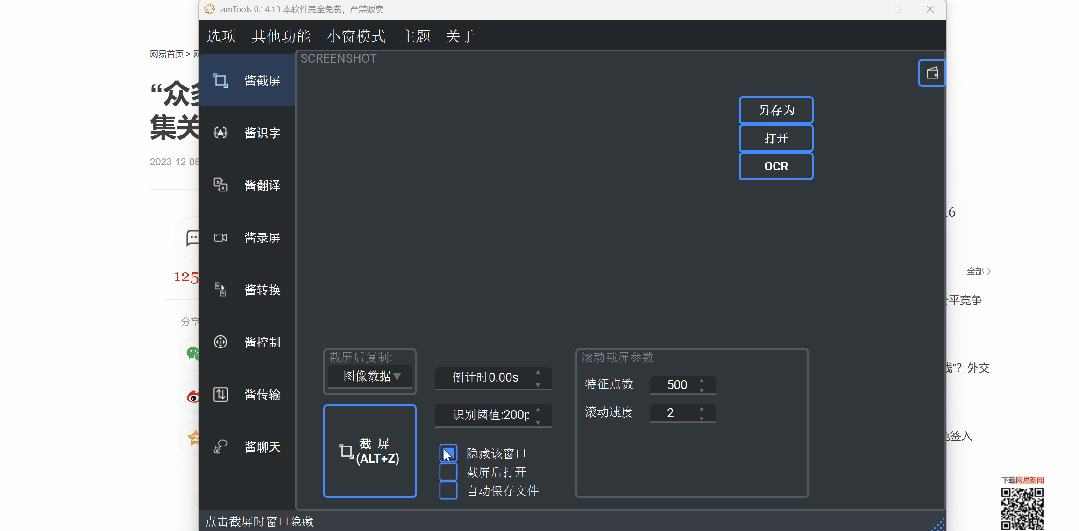Increase the 倒计时 countdown value
Image resolution: width=1079 pixels, height=531 pixels.
pos(538,372)
